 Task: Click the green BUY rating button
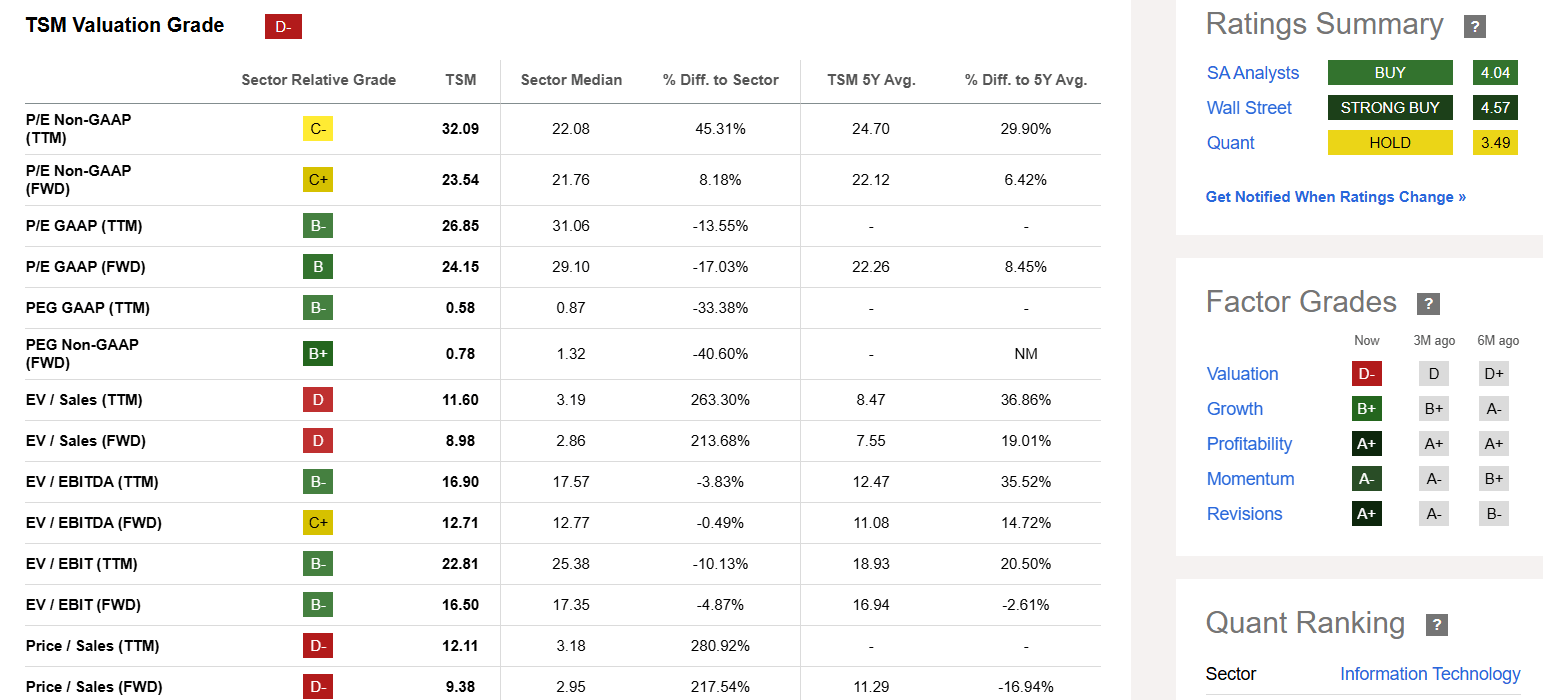point(1390,73)
